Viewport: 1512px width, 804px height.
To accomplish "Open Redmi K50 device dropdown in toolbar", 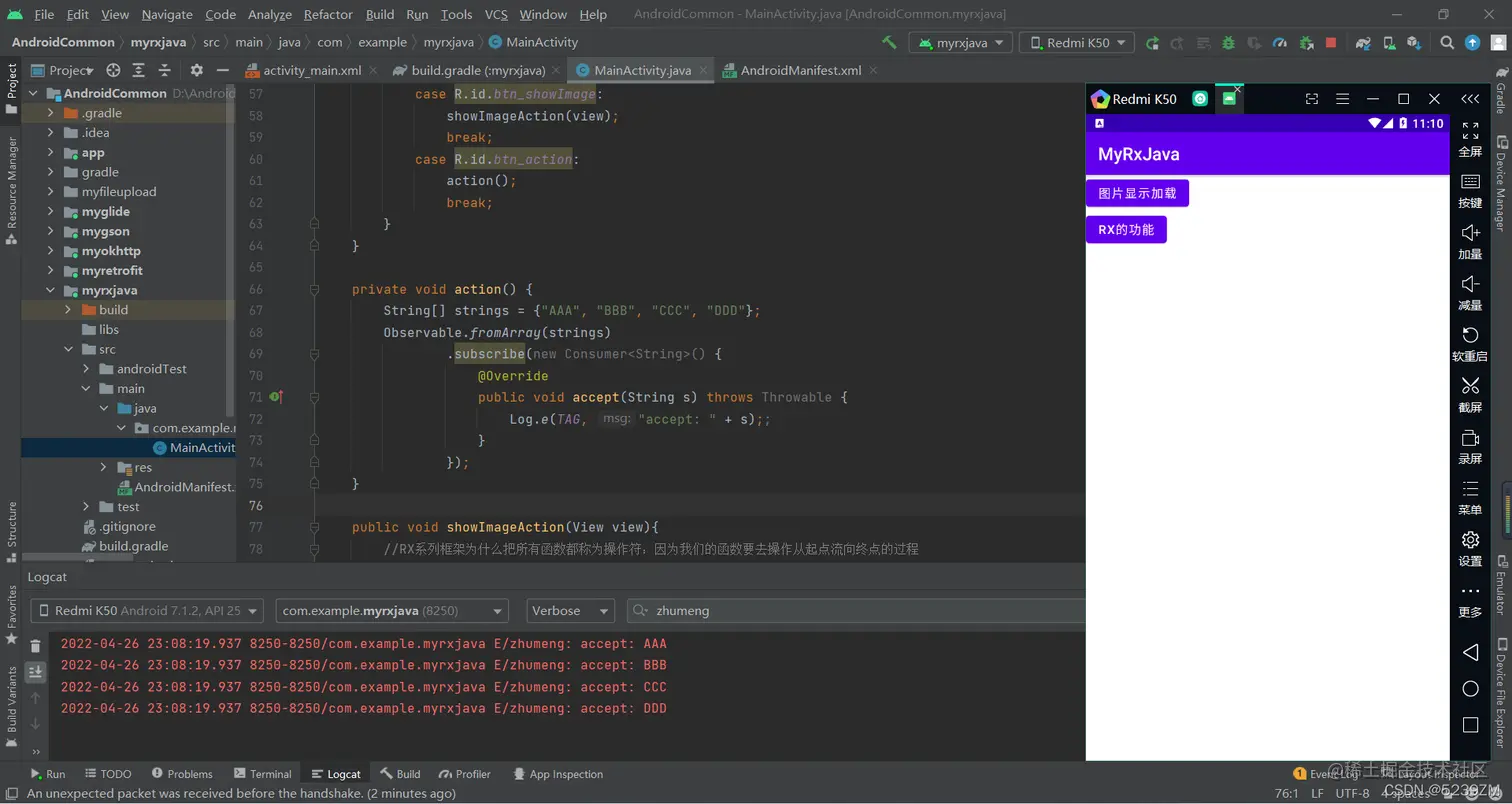I will click(x=1077, y=43).
